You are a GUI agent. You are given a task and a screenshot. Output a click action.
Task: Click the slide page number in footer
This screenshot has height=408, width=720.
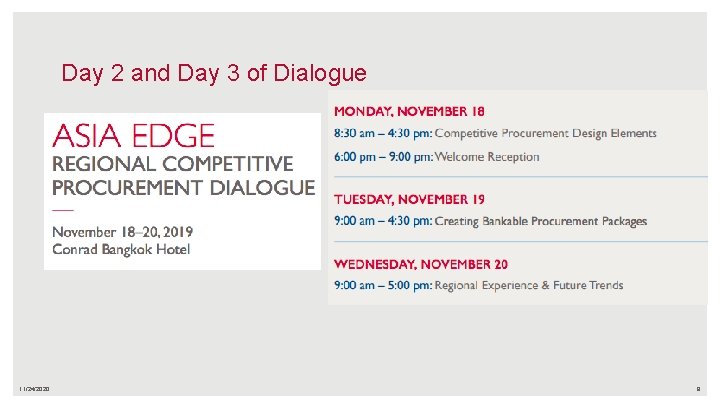tap(698, 389)
